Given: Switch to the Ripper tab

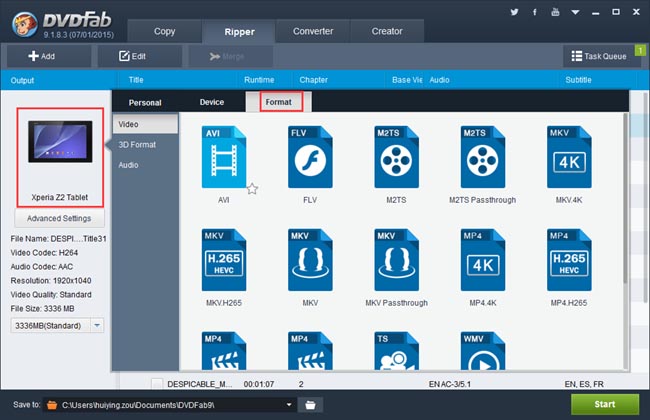Looking at the screenshot, I should [x=239, y=32].
